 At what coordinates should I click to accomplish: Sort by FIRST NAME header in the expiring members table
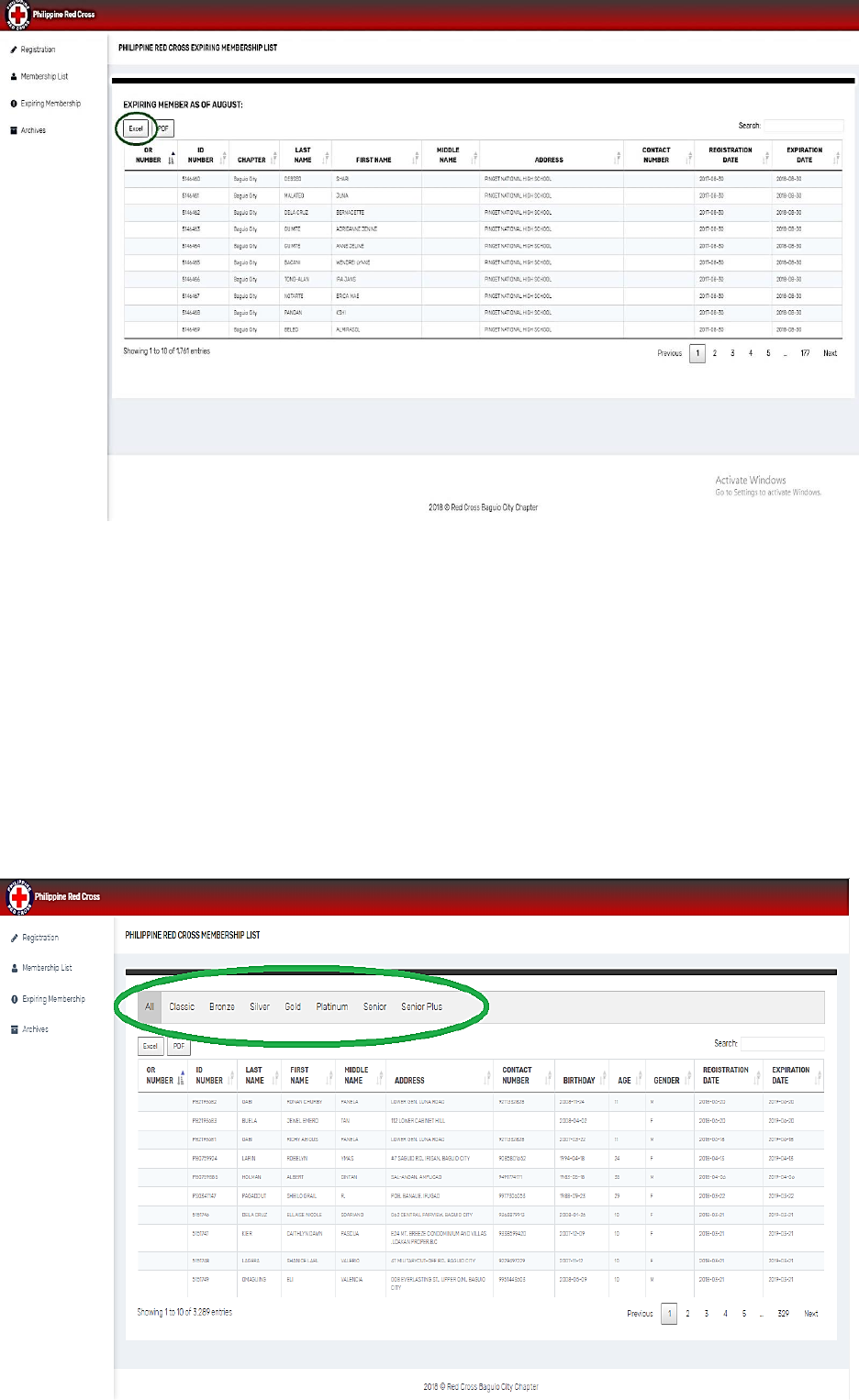coord(374,160)
